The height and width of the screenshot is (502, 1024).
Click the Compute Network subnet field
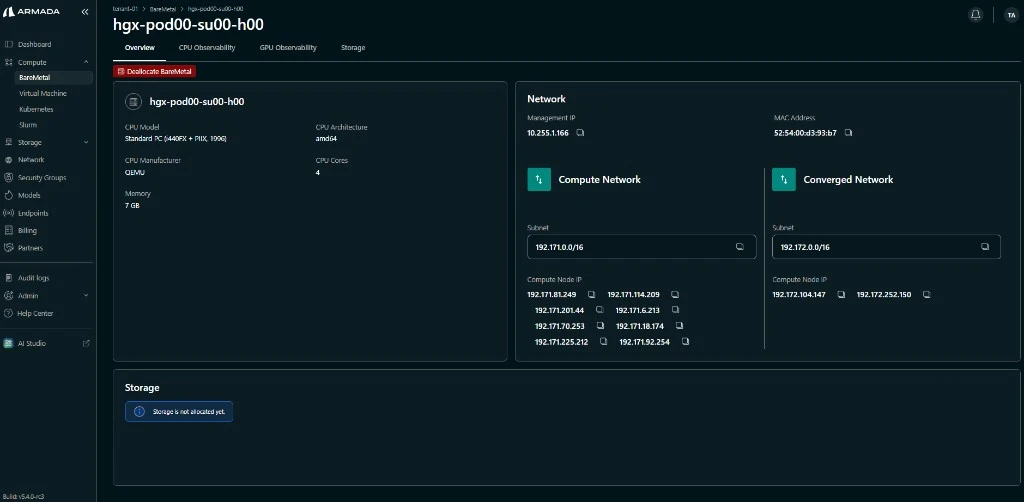[642, 247]
